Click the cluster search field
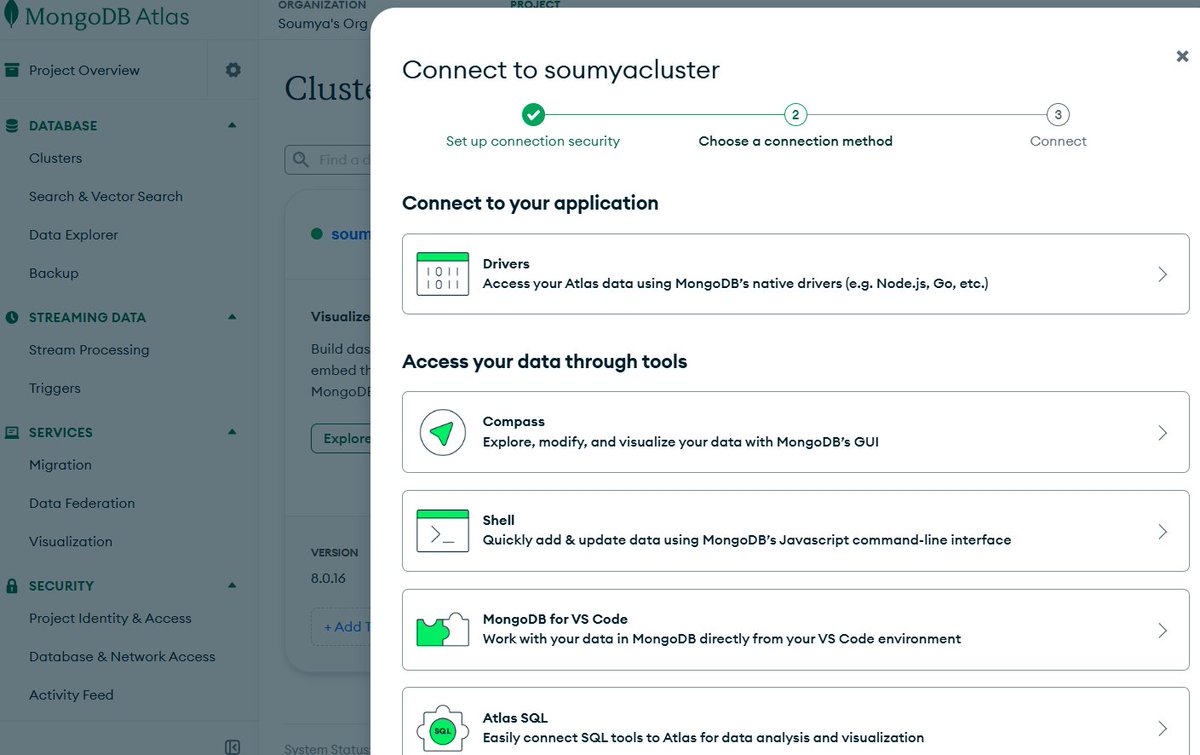This screenshot has width=1200, height=755. (328, 160)
